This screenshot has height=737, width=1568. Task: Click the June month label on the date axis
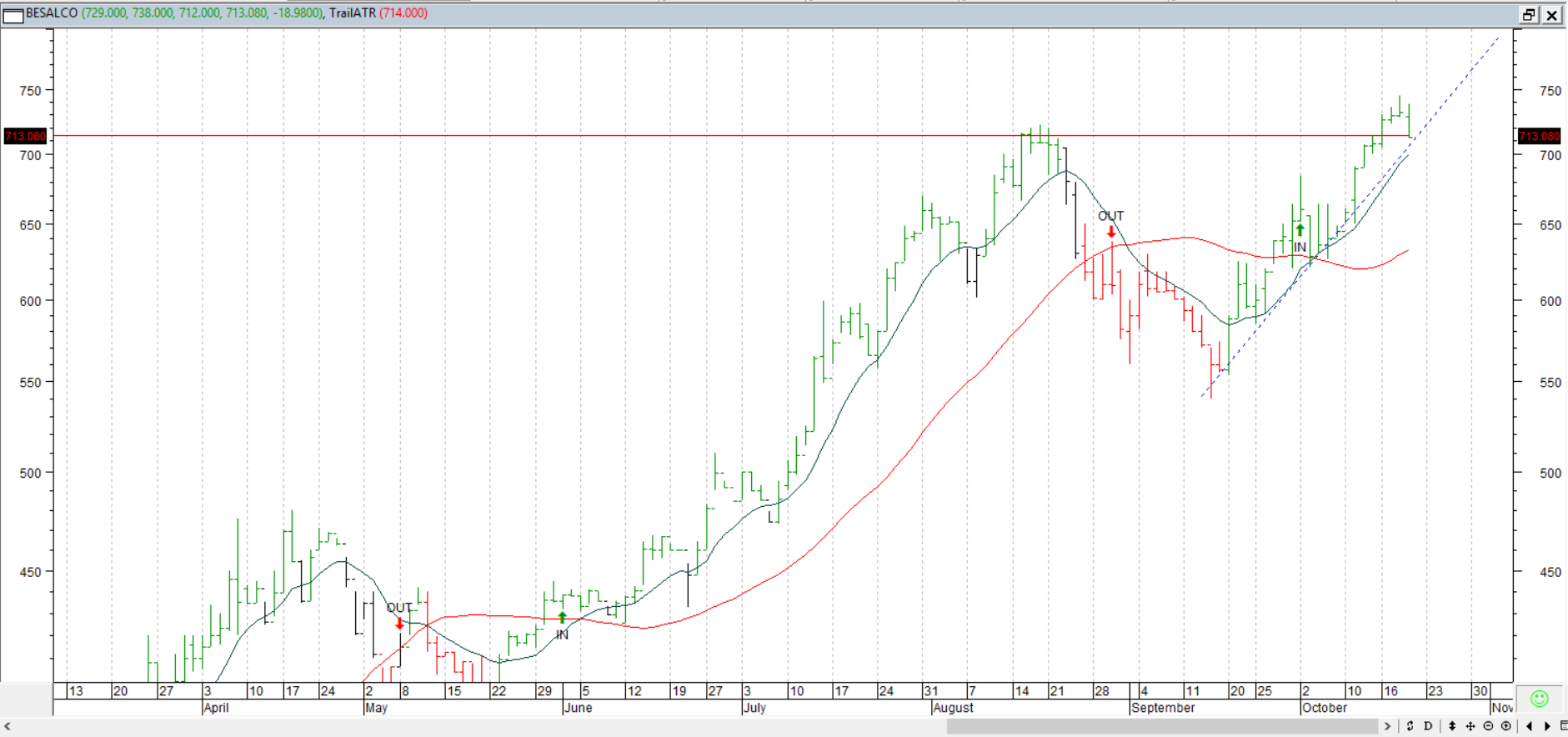click(578, 708)
